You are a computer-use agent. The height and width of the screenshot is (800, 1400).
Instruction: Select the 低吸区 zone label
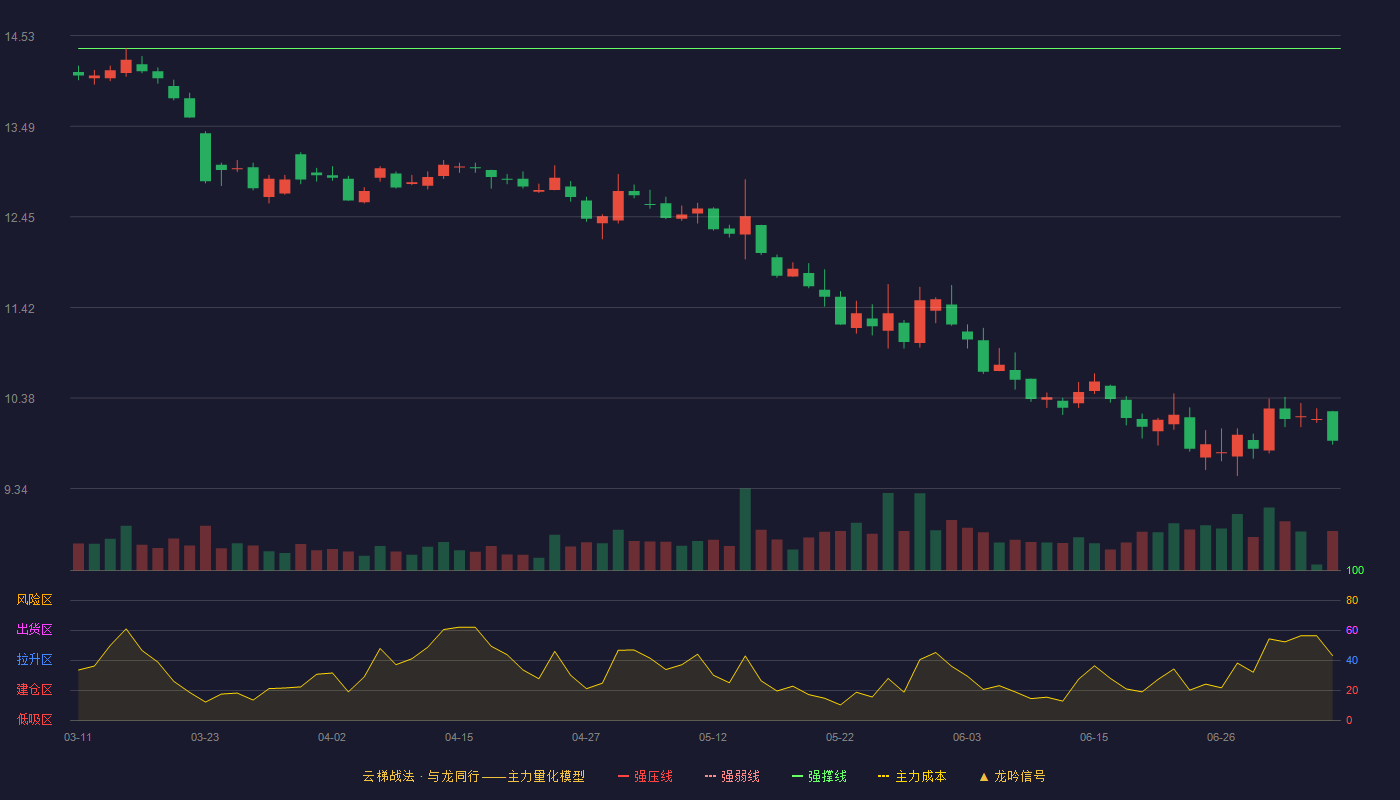34,719
